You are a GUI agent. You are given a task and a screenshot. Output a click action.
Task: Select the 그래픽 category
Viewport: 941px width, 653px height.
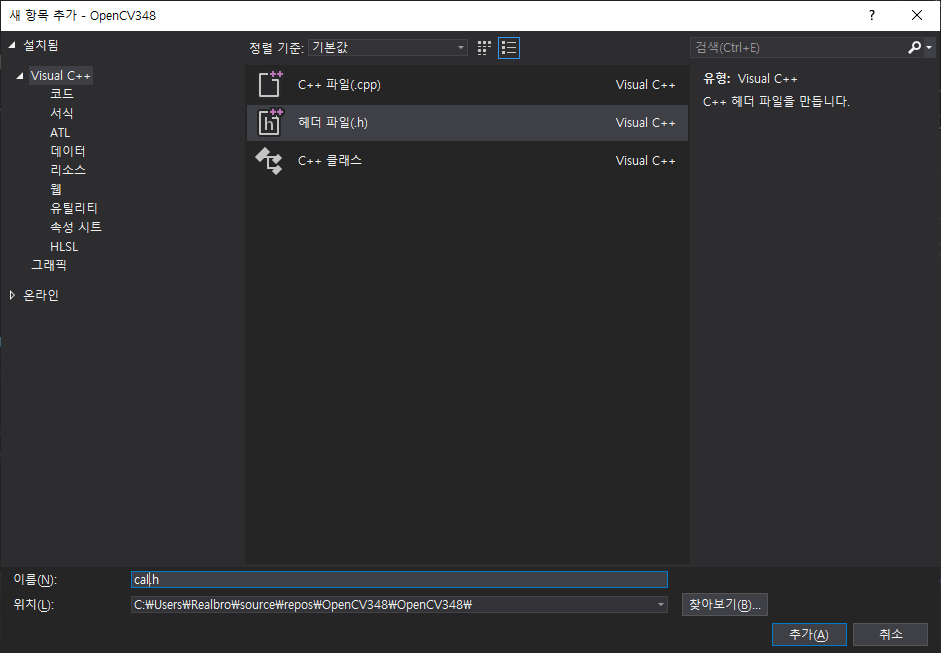coord(49,265)
